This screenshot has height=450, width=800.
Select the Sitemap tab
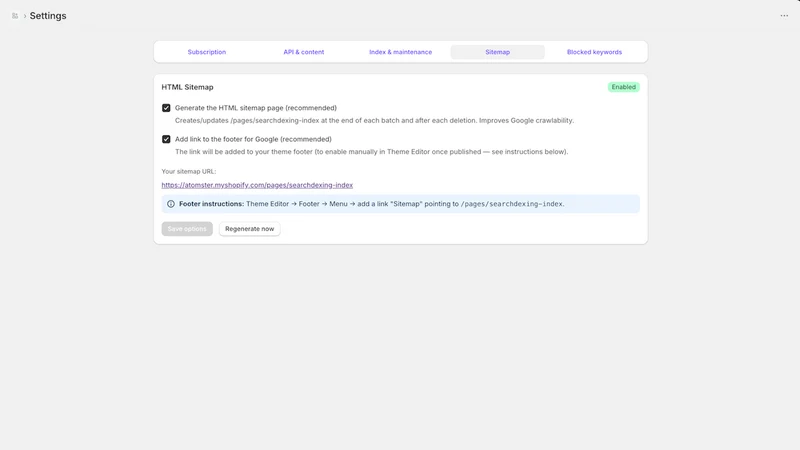tap(497, 52)
